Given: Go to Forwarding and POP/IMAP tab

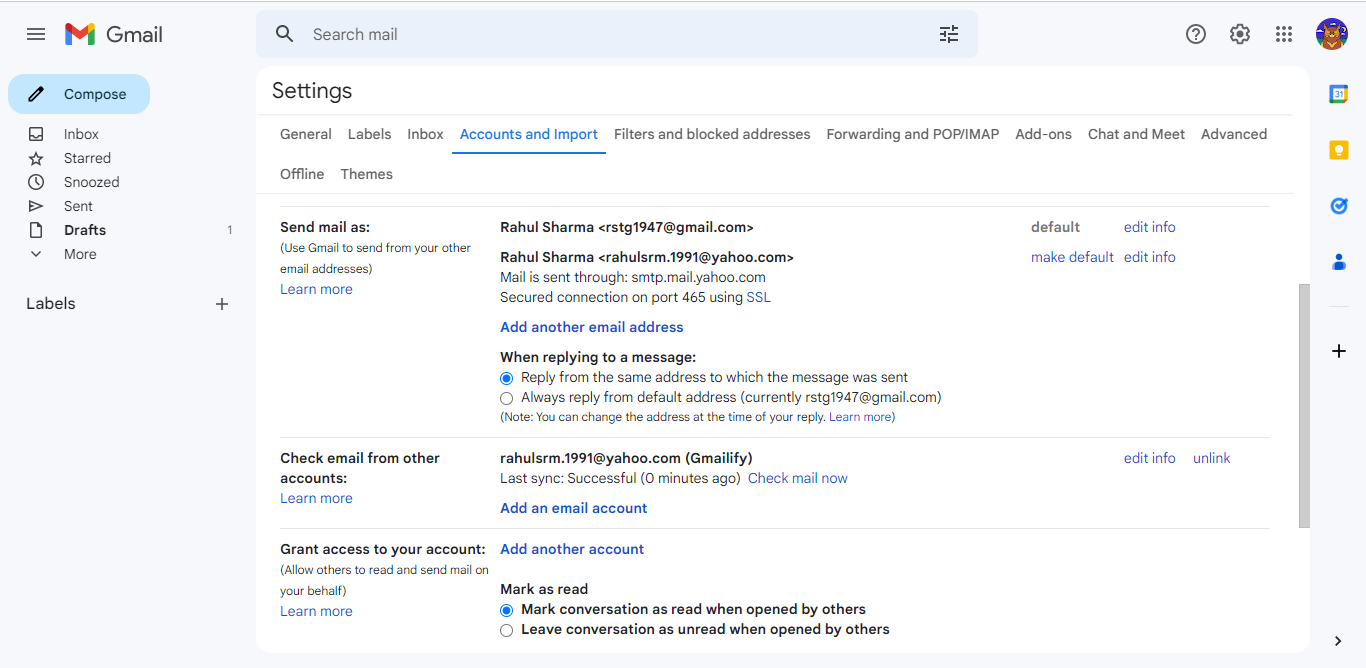Looking at the screenshot, I should 913,134.
